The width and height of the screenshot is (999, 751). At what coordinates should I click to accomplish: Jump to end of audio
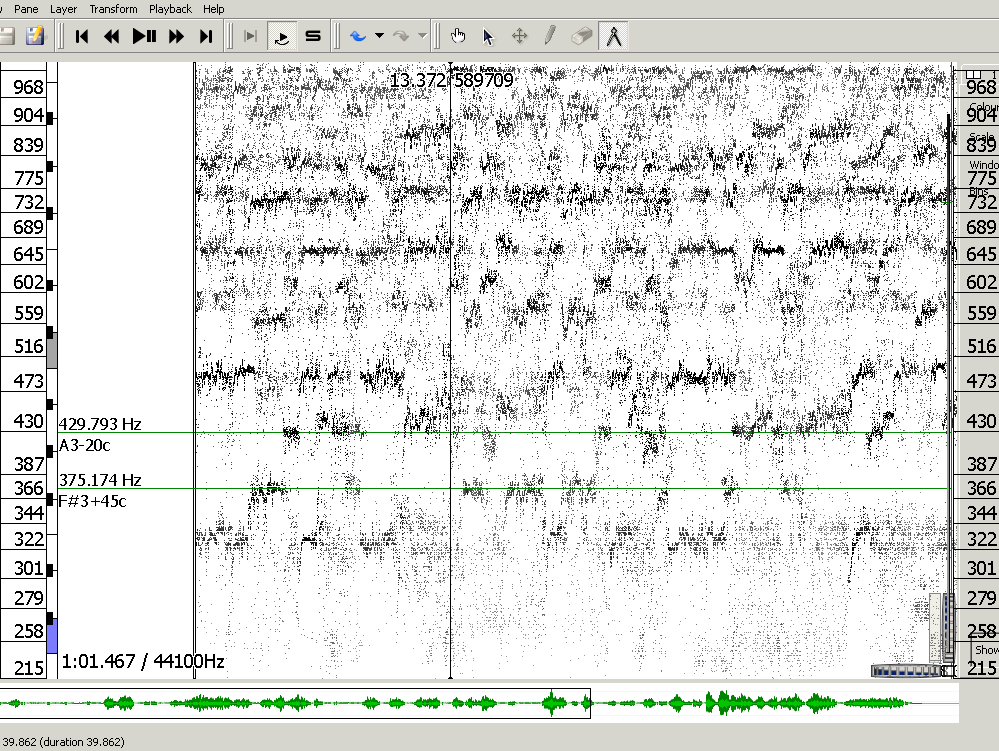206,37
